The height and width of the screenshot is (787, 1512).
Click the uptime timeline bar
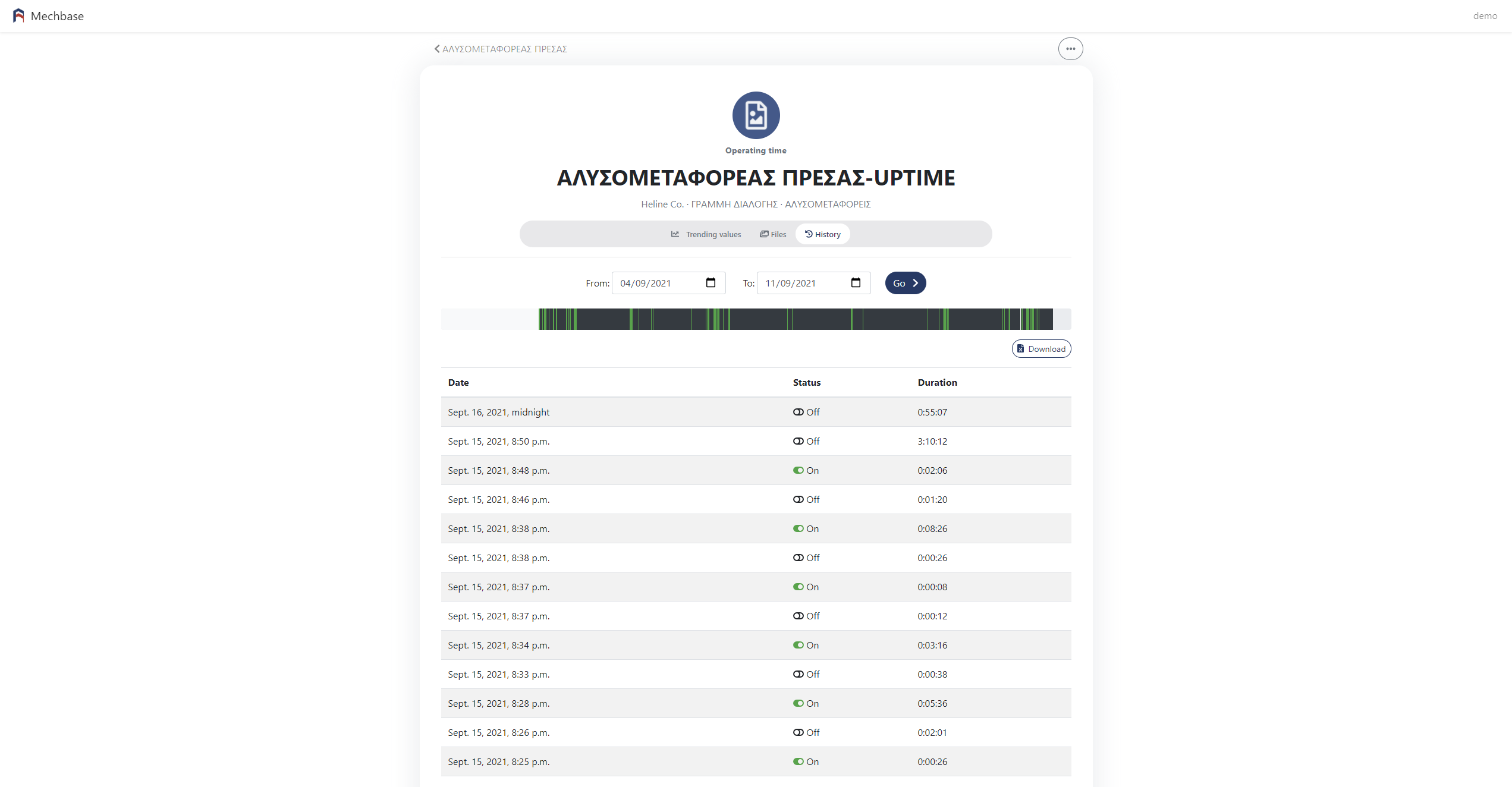pyautogui.click(x=756, y=319)
